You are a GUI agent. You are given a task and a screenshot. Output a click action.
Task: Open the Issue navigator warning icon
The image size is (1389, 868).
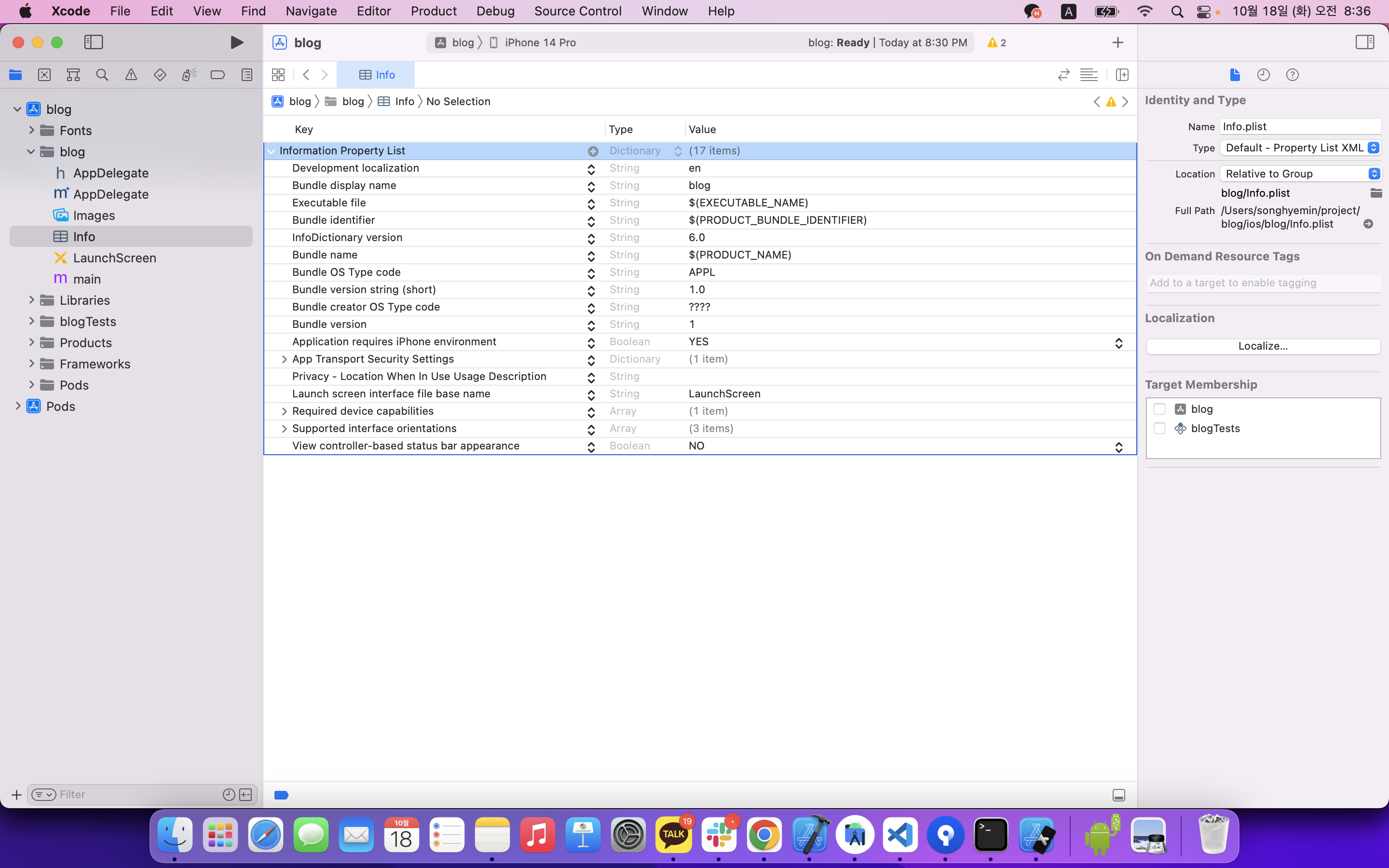point(131,75)
